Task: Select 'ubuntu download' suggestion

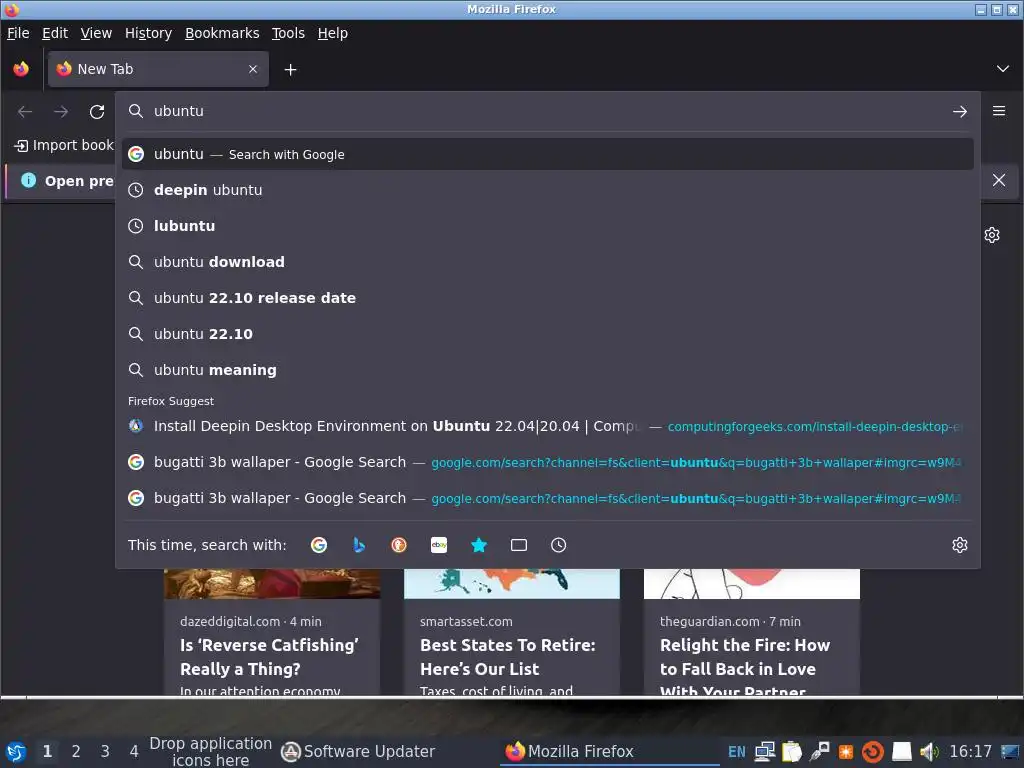Action: [x=547, y=262]
